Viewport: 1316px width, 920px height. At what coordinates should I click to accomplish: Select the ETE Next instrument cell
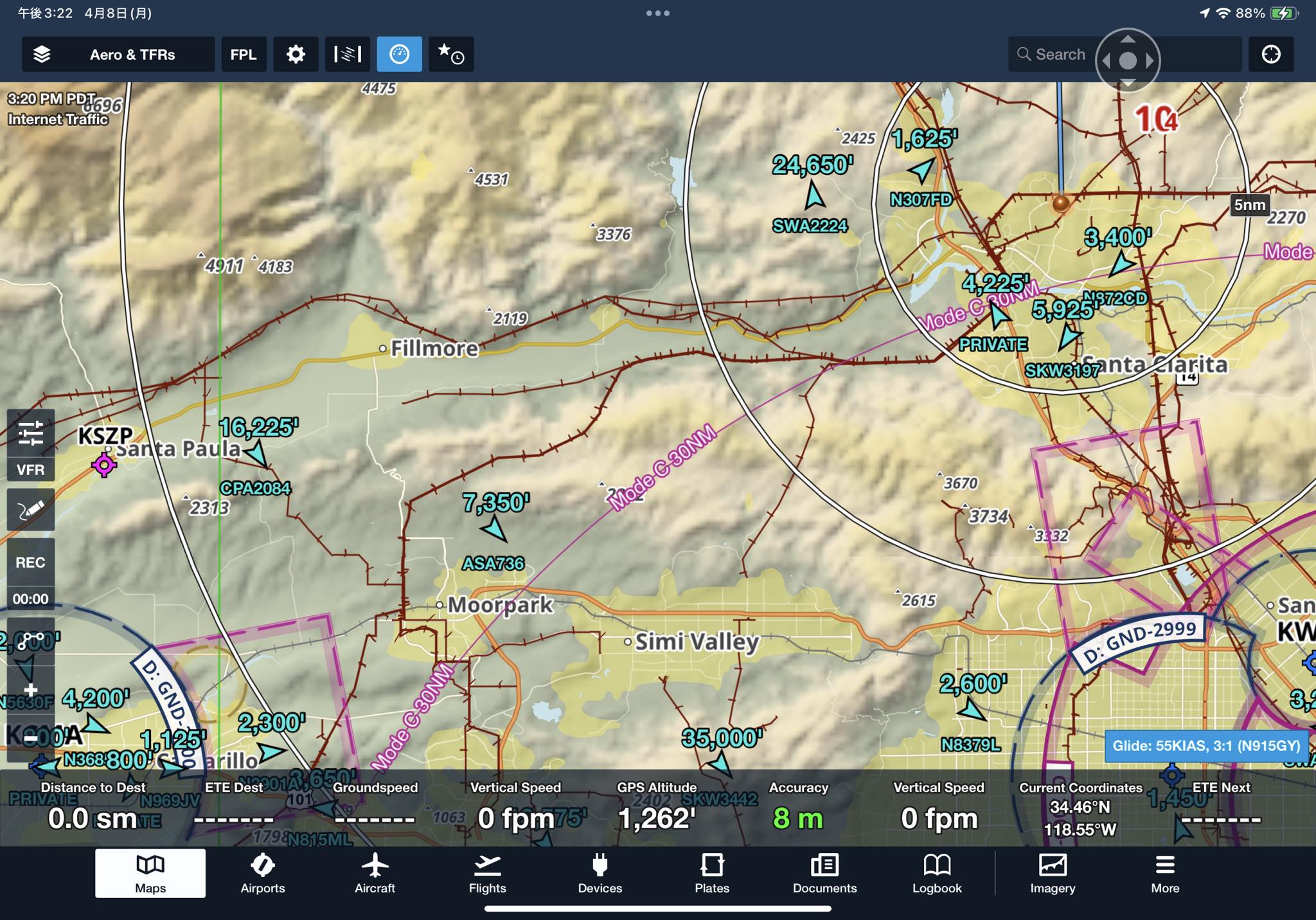point(1221,807)
